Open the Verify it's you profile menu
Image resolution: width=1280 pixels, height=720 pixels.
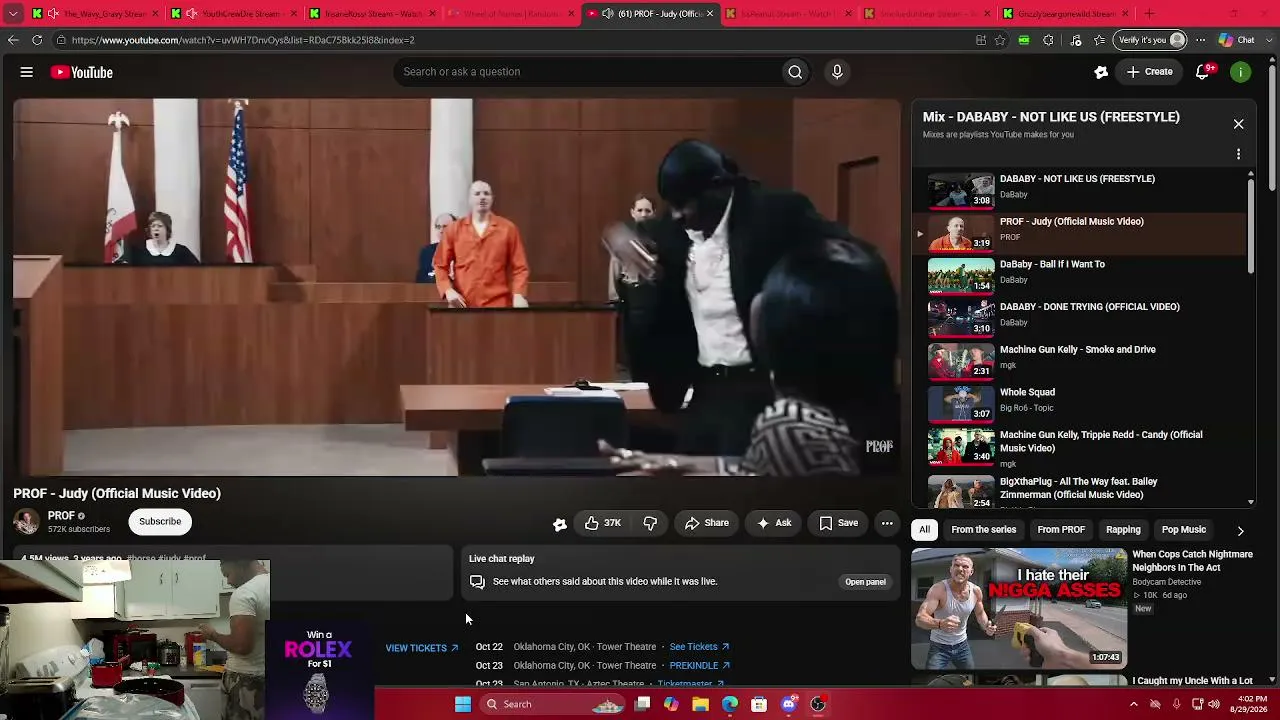click(x=1150, y=40)
